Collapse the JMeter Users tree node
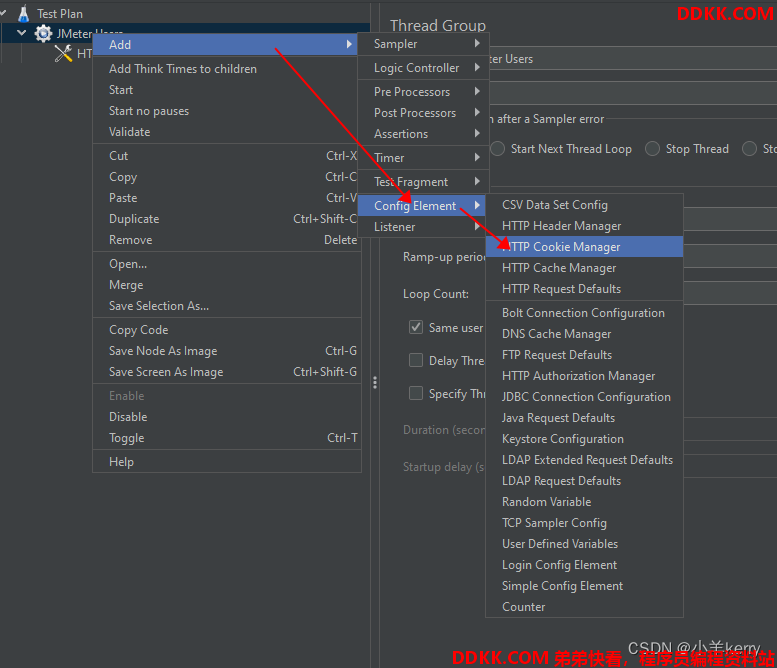The image size is (777, 668). (x=22, y=33)
